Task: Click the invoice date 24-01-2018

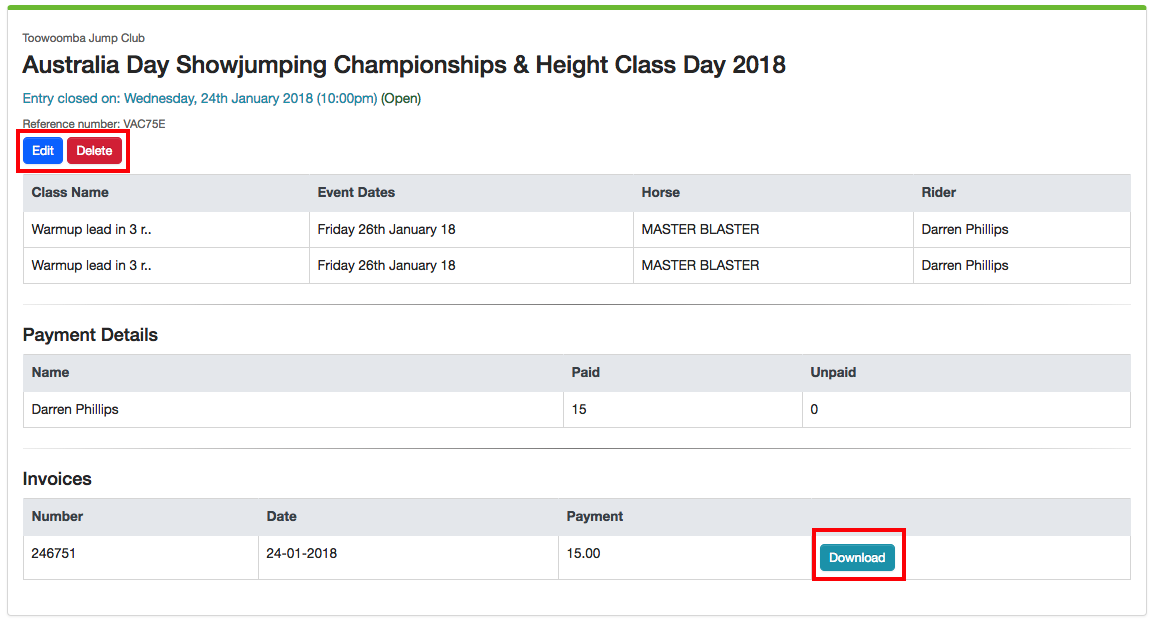Action: pos(302,553)
